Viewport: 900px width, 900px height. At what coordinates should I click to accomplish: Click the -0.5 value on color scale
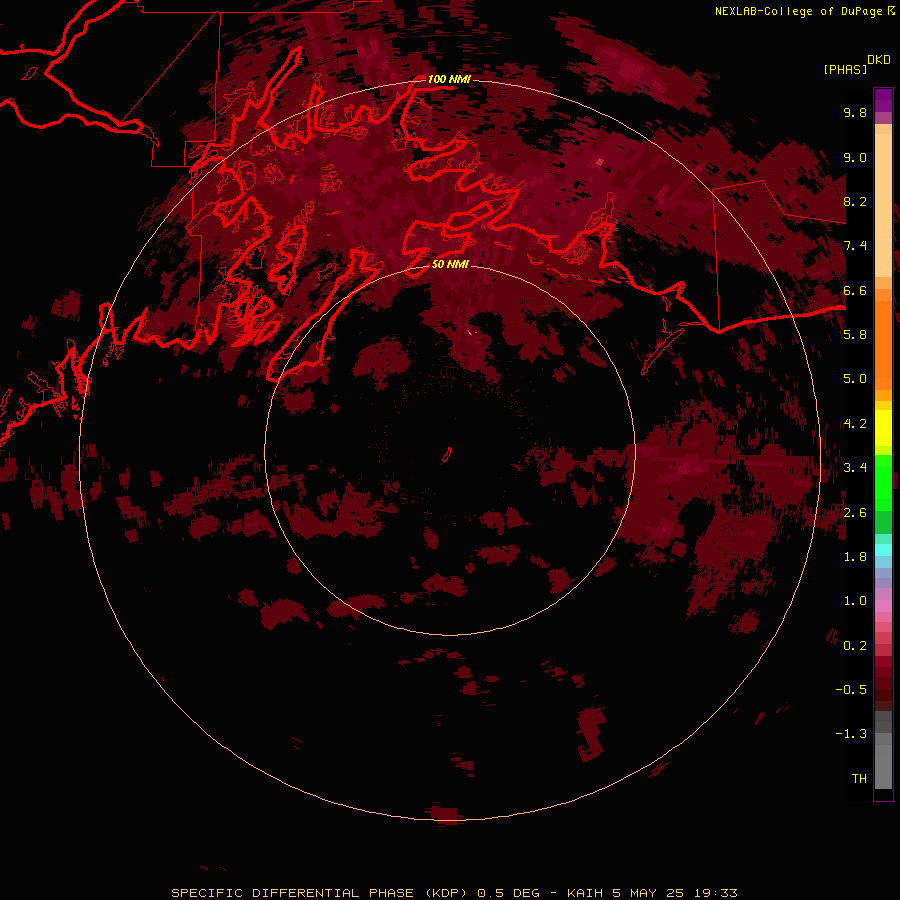click(851, 690)
